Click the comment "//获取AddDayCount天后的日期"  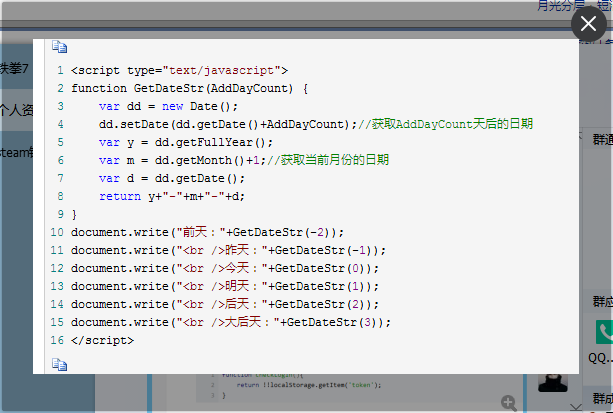[445, 124]
